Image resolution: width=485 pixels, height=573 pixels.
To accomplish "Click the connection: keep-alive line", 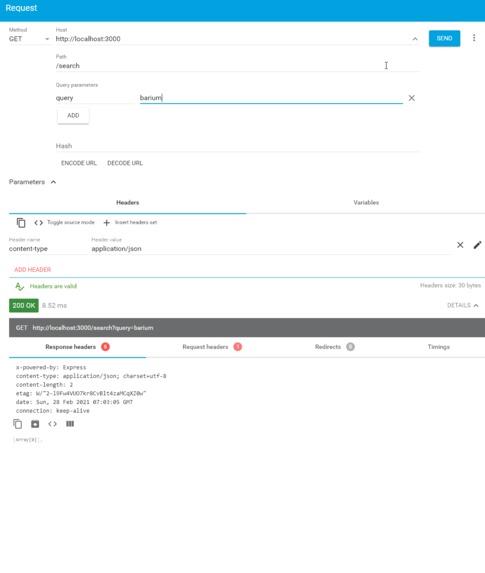I will 53,411.
